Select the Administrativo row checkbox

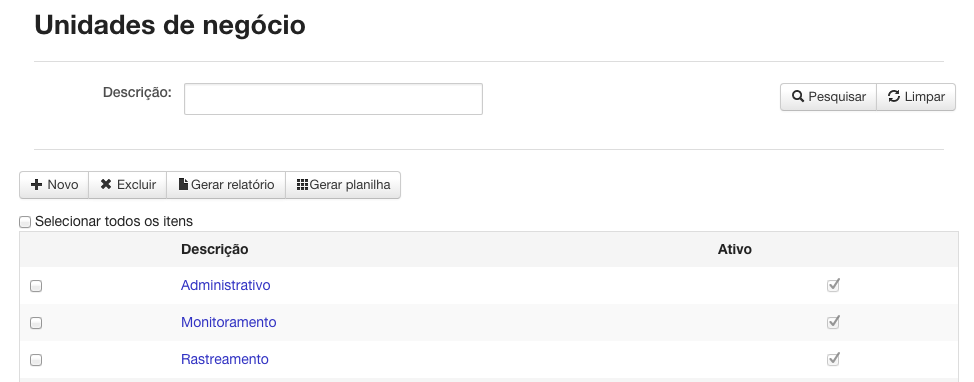click(x=36, y=286)
